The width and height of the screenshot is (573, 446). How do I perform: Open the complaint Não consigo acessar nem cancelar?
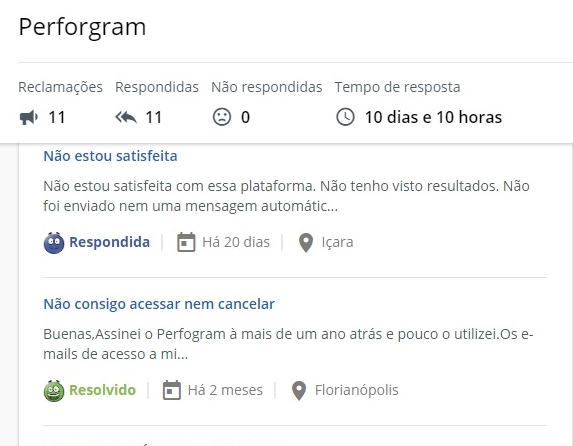coord(159,304)
